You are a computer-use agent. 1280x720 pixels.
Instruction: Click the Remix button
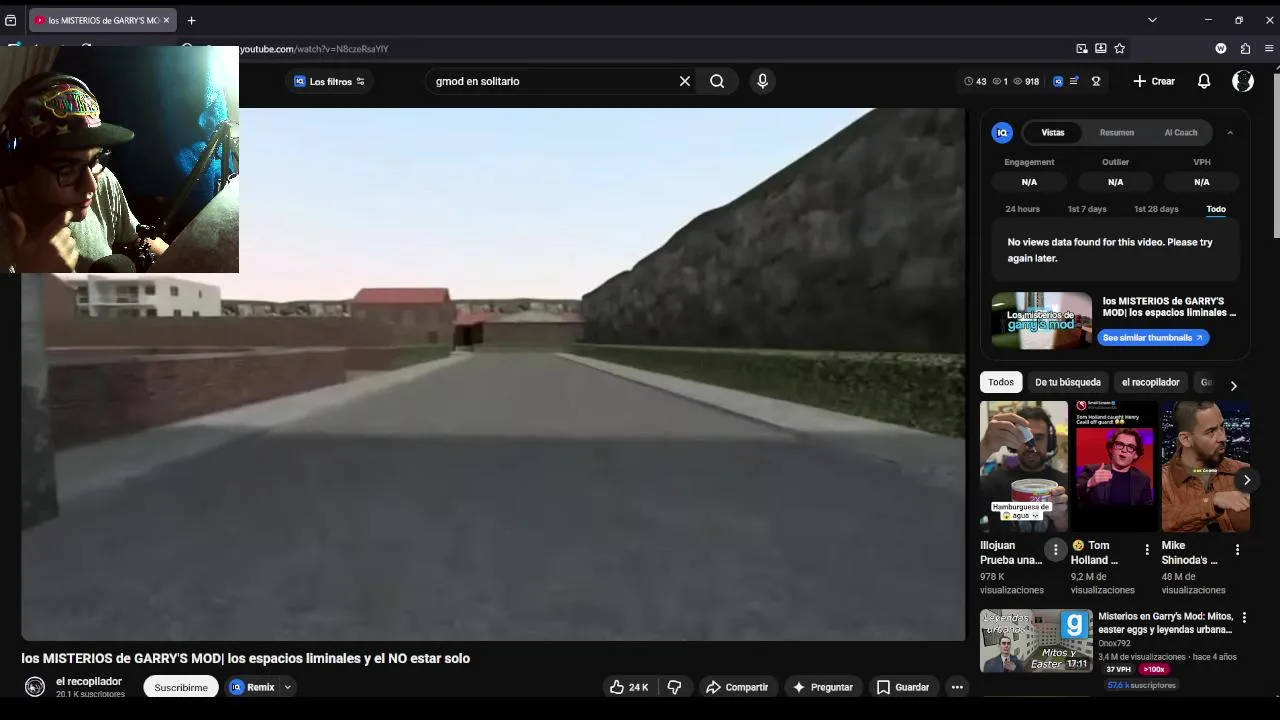click(x=252, y=687)
